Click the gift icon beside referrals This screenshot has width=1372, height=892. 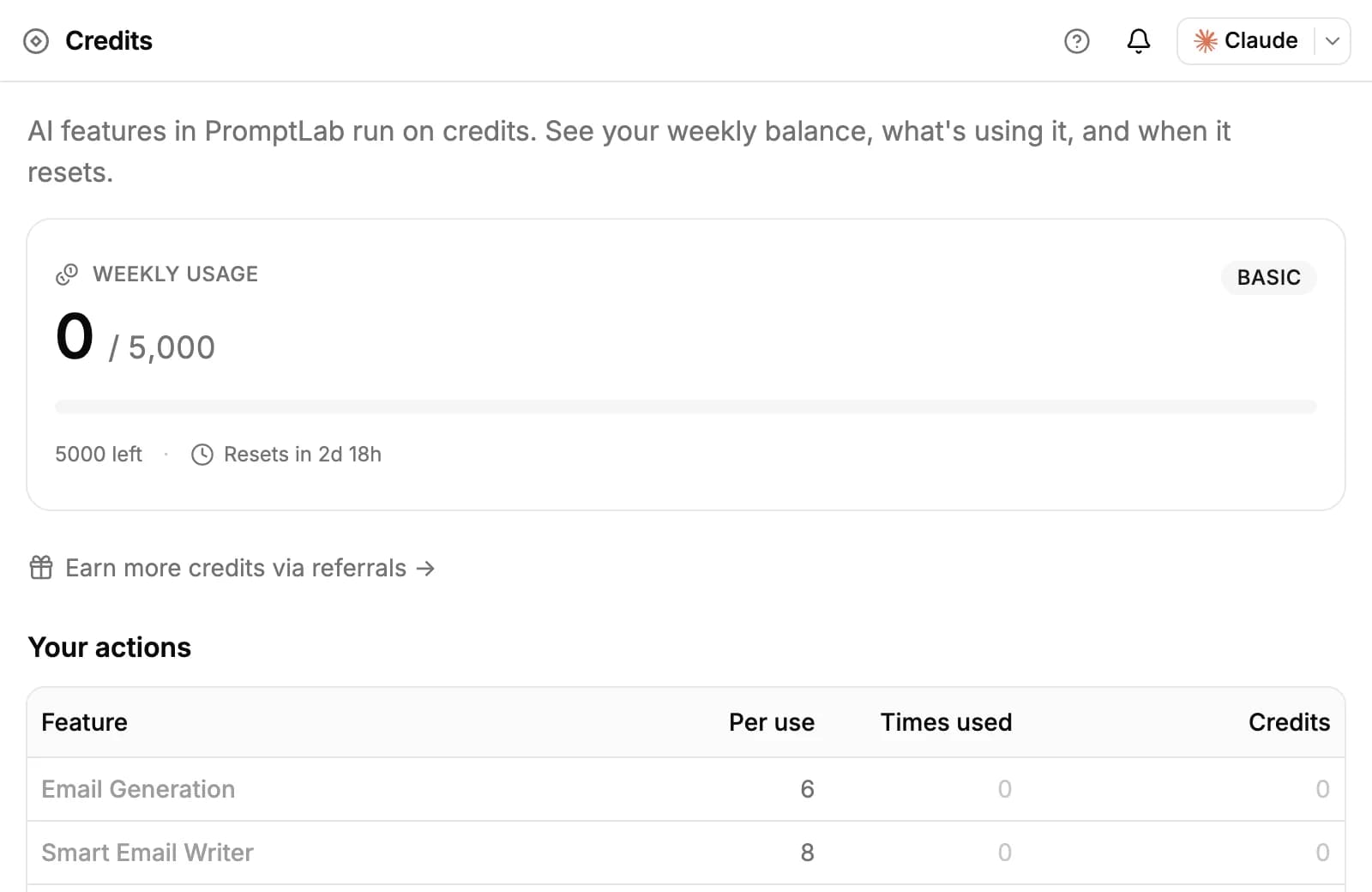[41, 568]
